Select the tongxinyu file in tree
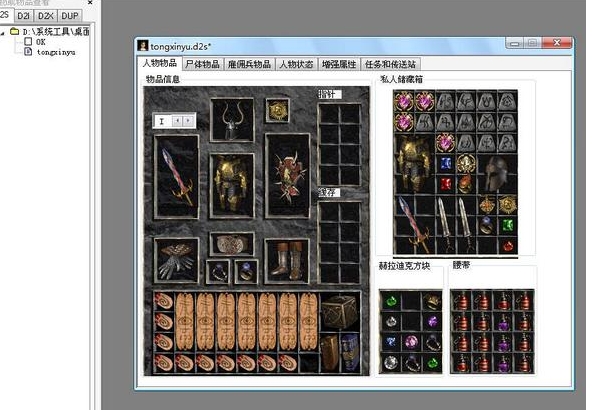Screen dimensions: 594x410 [x=56, y=52]
